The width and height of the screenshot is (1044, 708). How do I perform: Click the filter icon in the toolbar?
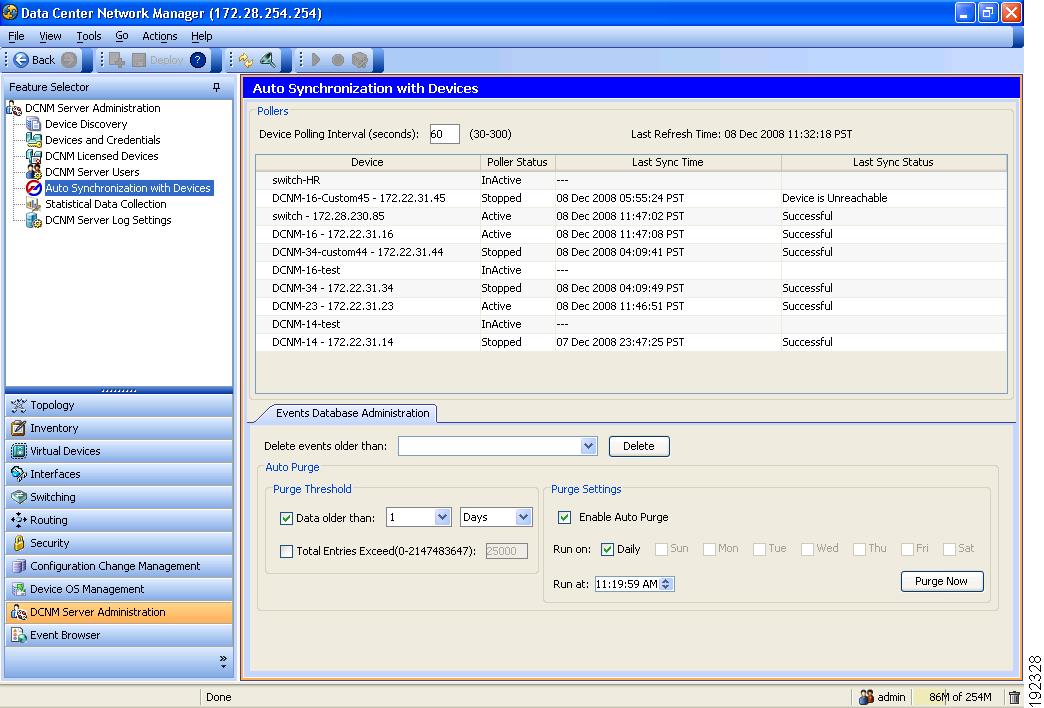268,59
